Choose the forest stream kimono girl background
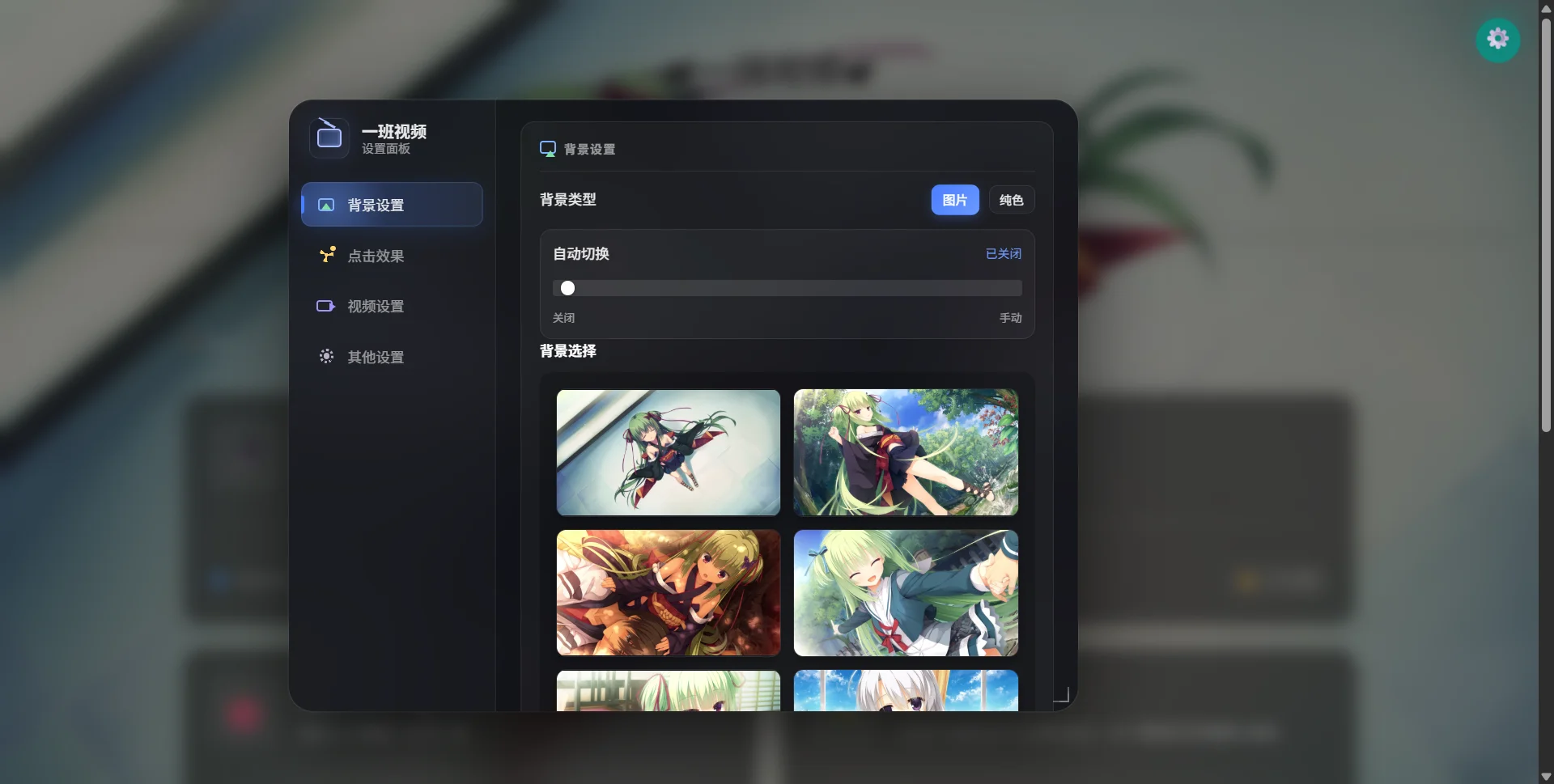 point(906,452)
